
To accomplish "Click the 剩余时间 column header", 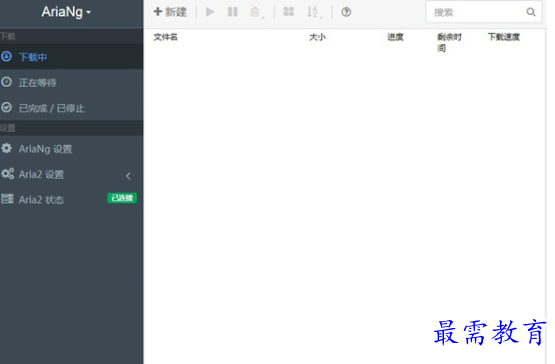I will point(449,42).
